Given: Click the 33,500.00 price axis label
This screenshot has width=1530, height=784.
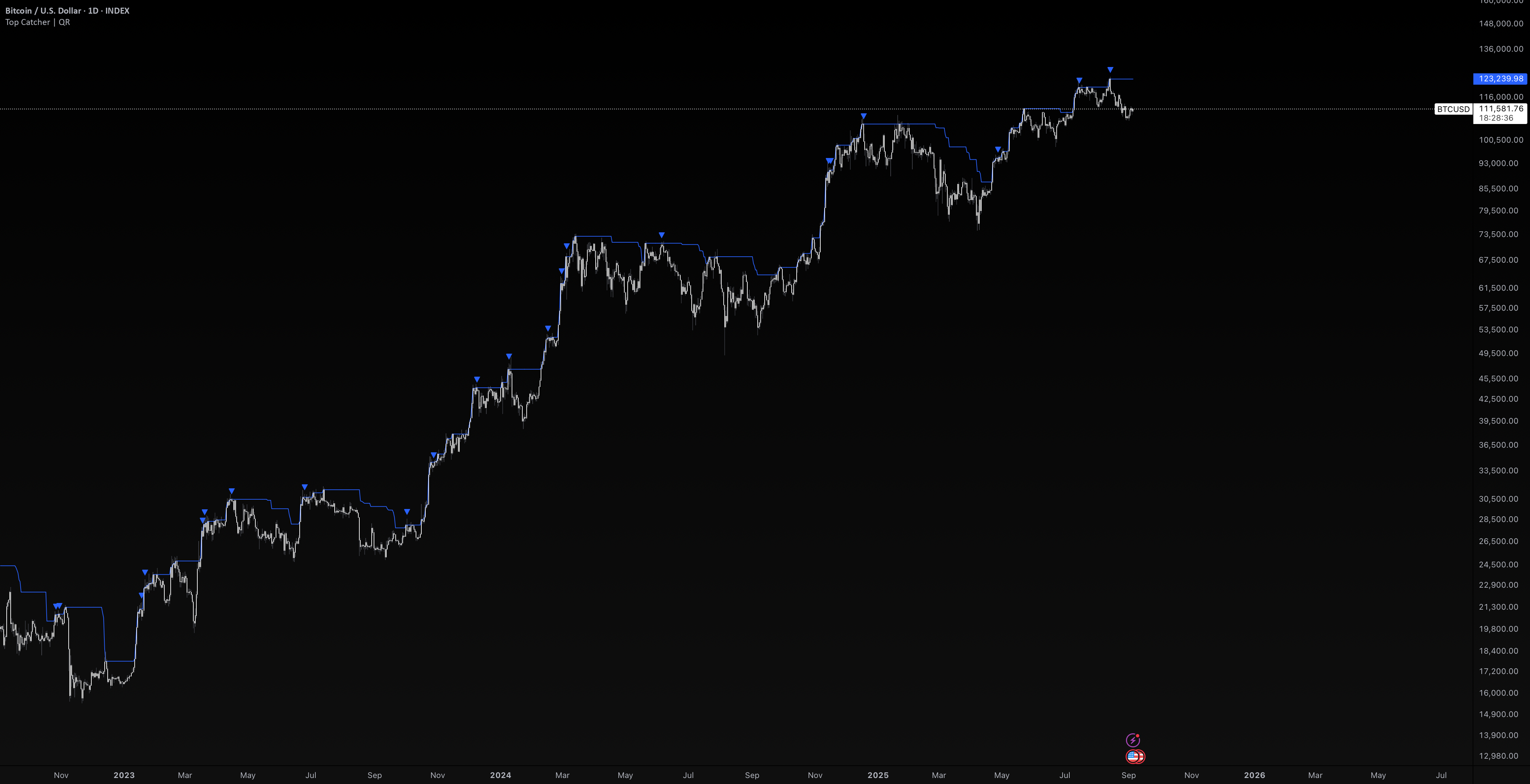Looking at the screenshot, I should point(1499,470).
